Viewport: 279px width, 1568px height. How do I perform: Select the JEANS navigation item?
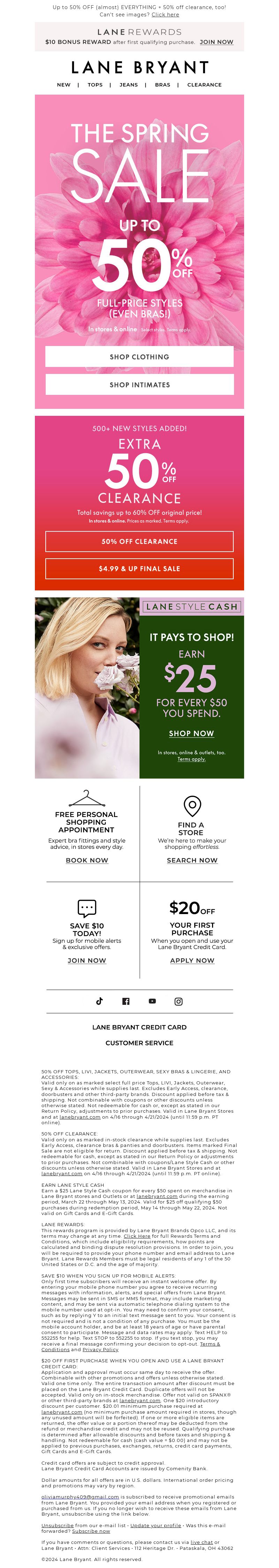pyautogui.click(x=129, y=84)
